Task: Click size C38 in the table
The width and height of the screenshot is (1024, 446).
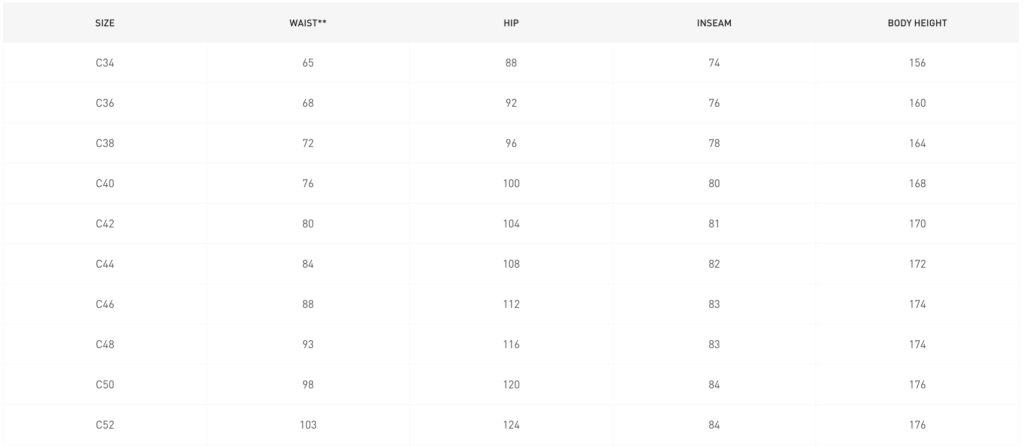Action: click(x=104, y=144)
